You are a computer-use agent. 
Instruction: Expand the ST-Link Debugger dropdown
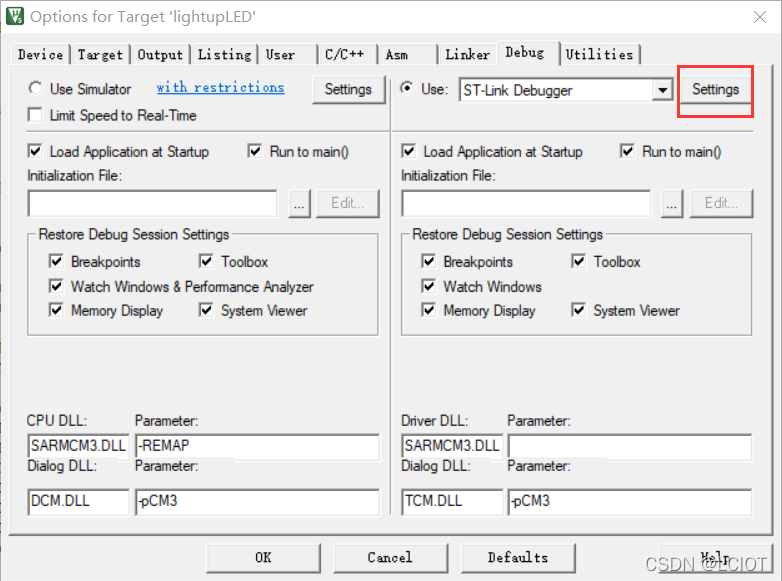pyautogui.click(x=662, y=90)
